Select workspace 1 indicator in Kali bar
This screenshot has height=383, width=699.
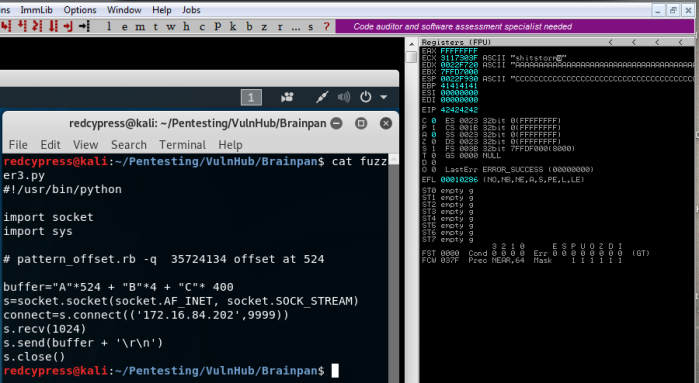tap(251, 97)
